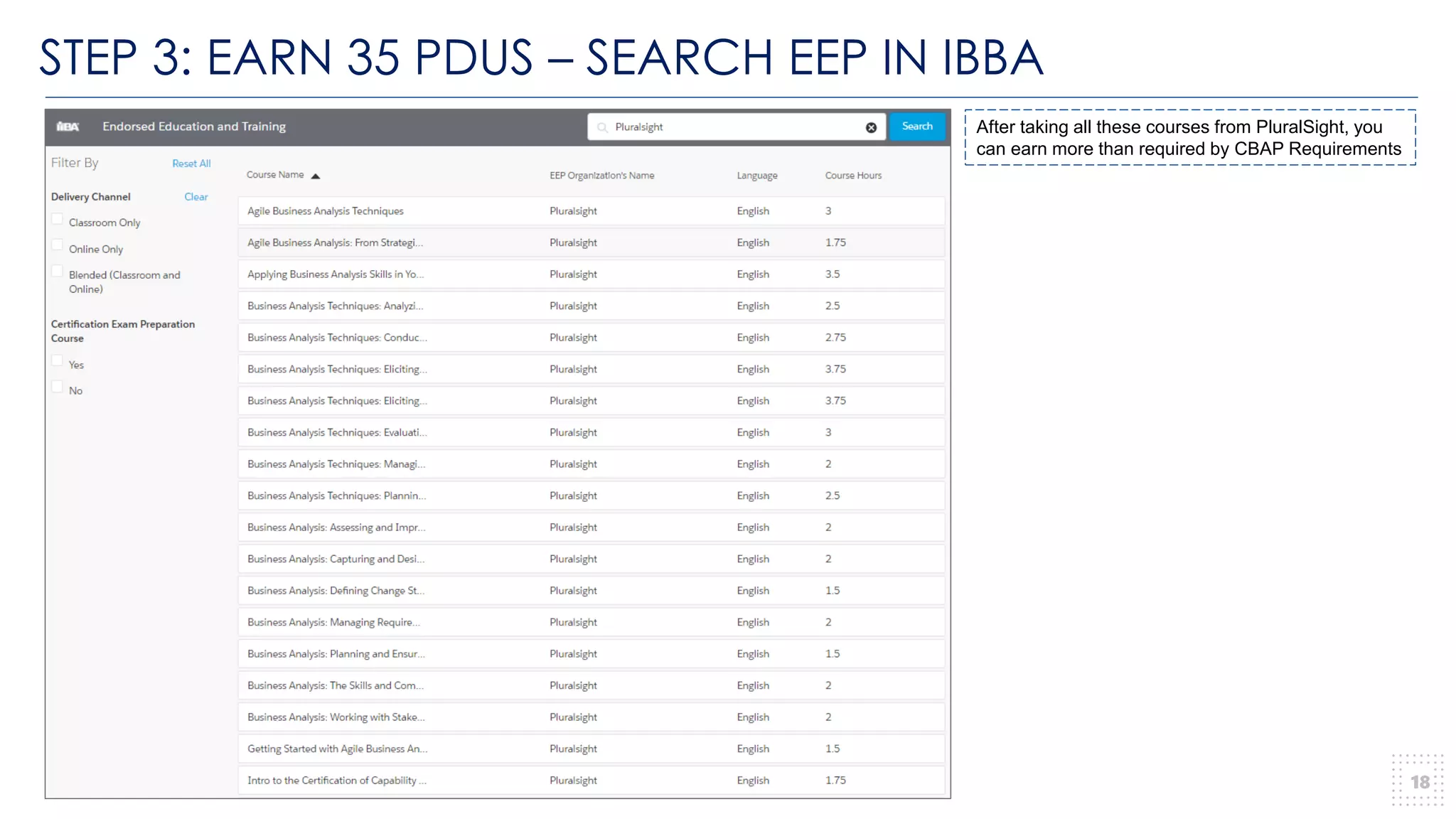This screenshot has height=819, width=1456.
Task: Click Certification Exam Preparation Course heading
Action: (x=123, y=331)
